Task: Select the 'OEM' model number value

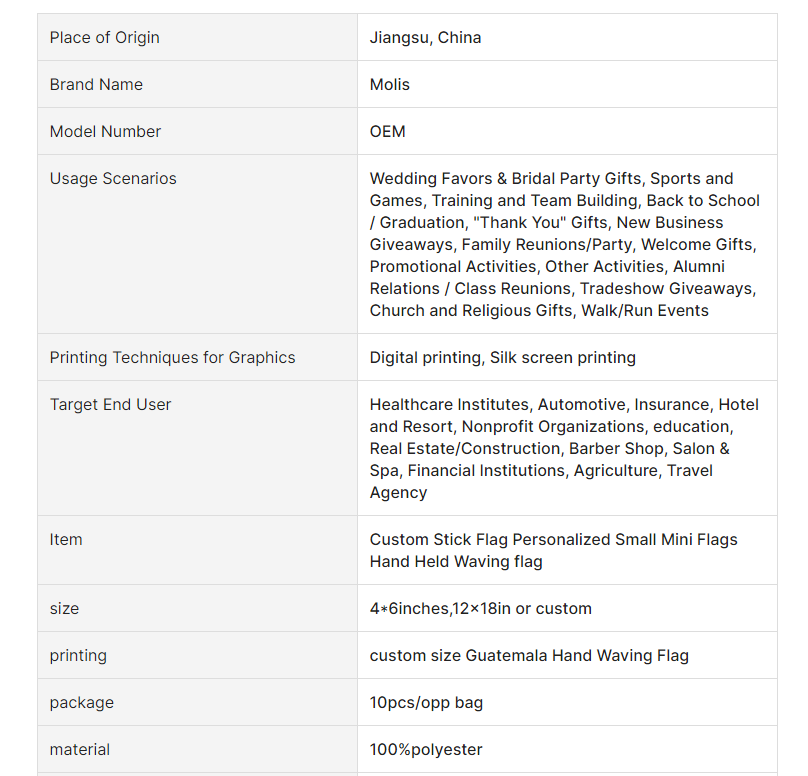Action: click(x=388, y=132)
